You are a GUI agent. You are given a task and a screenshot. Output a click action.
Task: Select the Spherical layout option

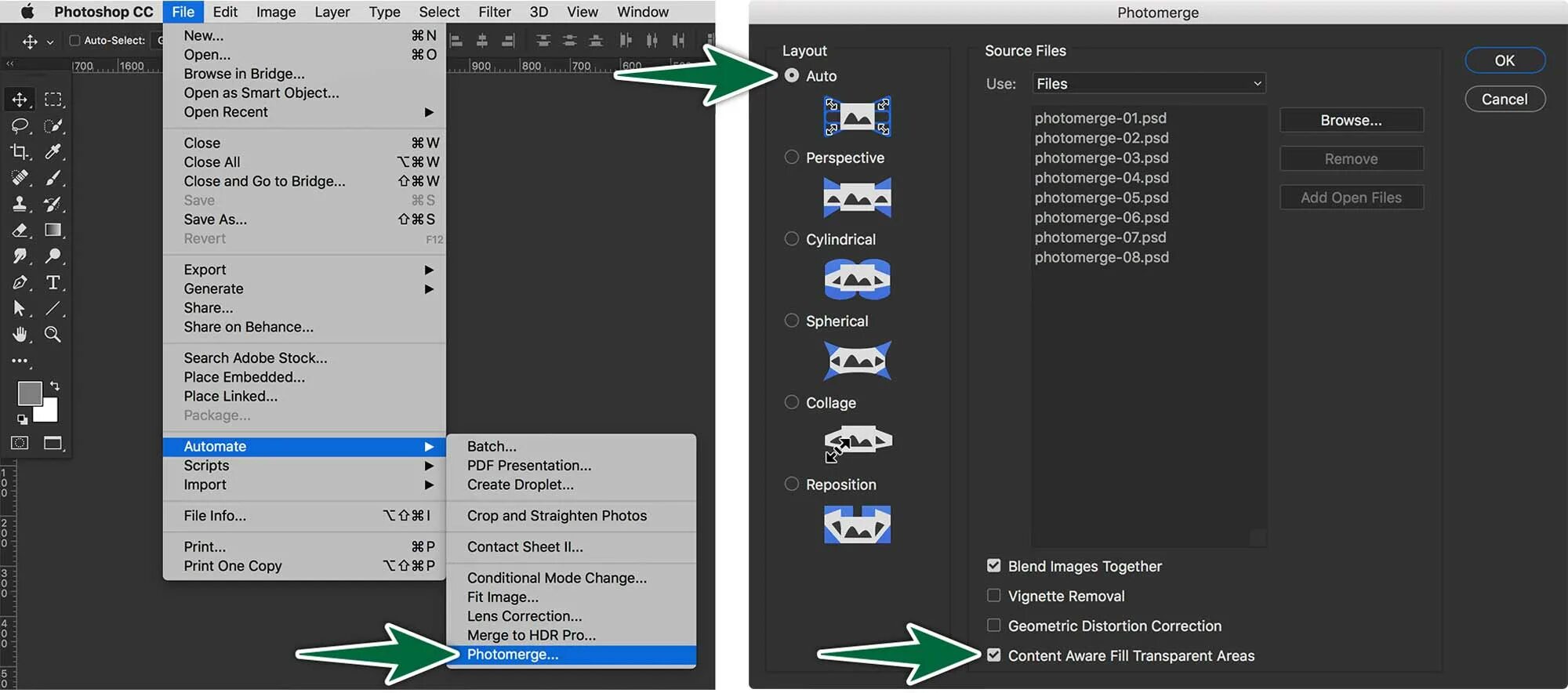coord(792,320)
